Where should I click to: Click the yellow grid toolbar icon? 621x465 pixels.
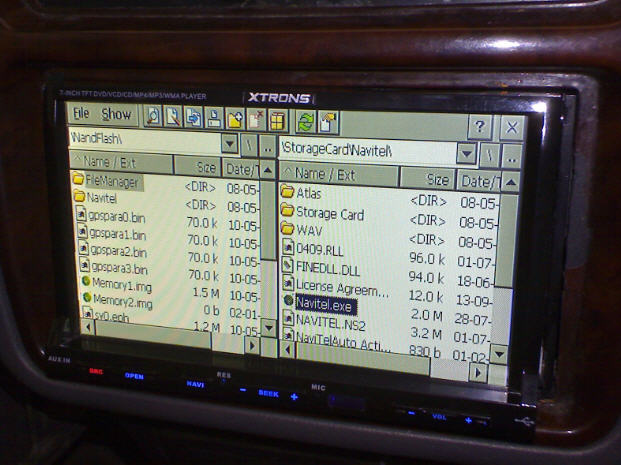[x=277, y=121]
